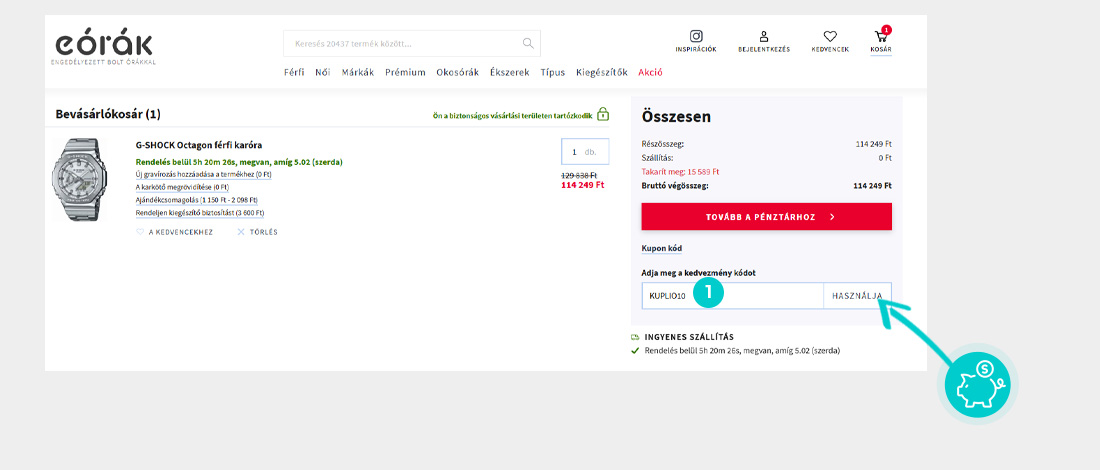The image size is (1100, 470).
Task: Open the Prémium menu
Action: coord(405,72)
